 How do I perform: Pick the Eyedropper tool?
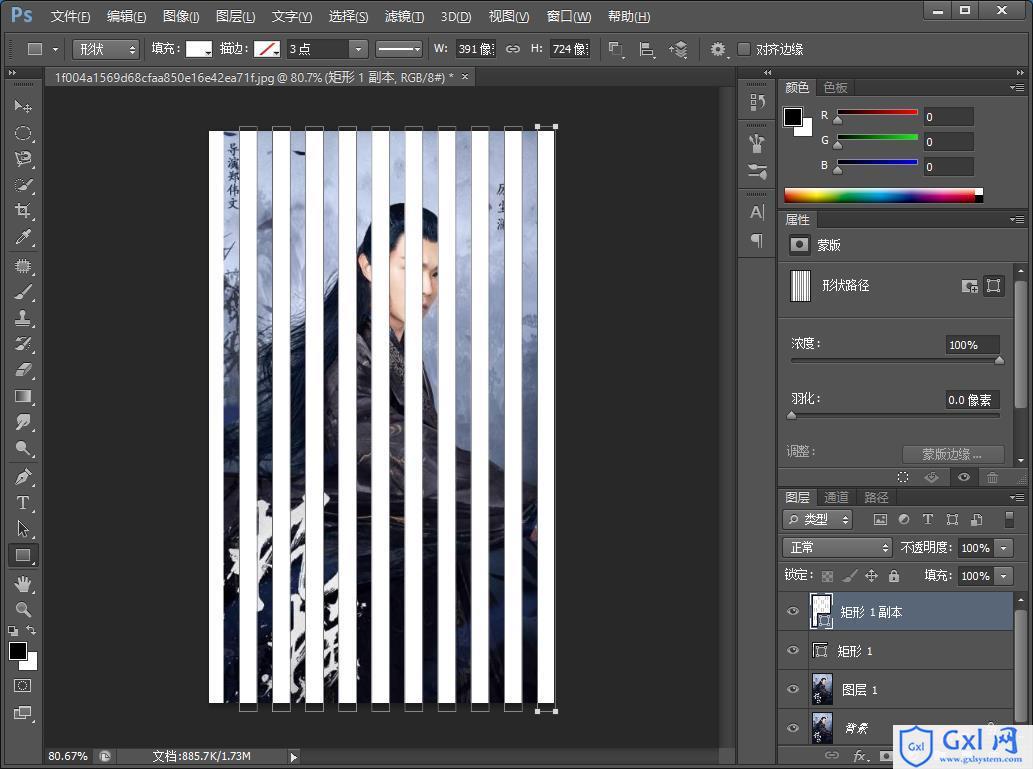click(23, 237)
